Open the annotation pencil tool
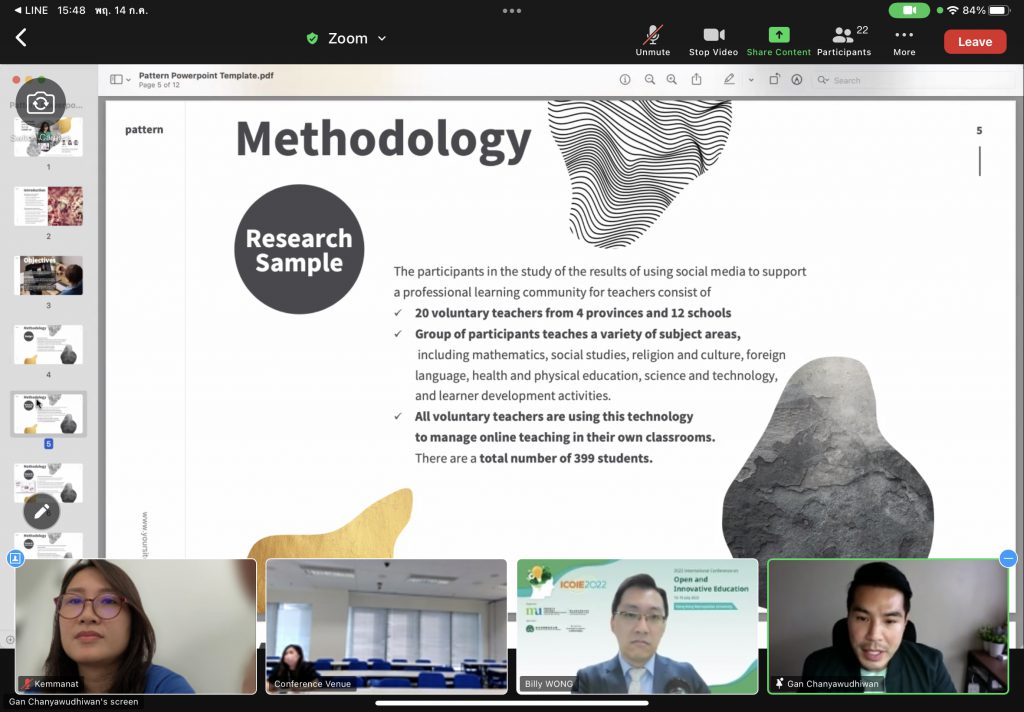 click(41, 511)
